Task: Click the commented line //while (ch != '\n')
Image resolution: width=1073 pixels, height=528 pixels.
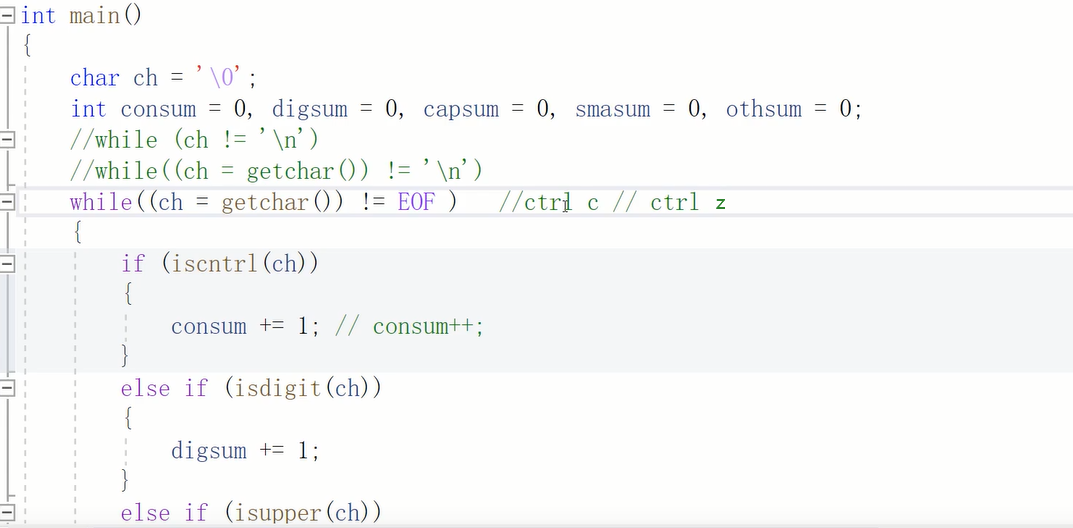Action: click(x=194, y=140)
